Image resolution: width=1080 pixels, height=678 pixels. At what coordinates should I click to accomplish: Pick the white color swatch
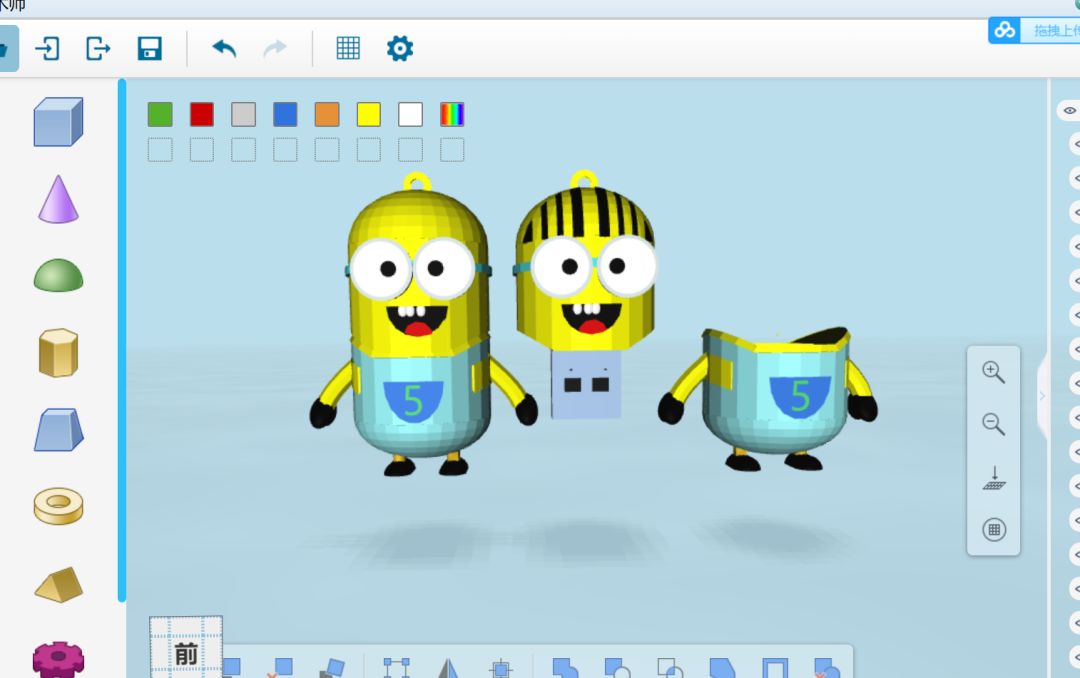pos(411,114)
